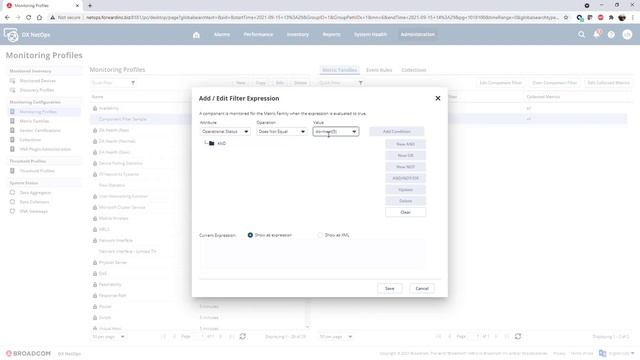This screenshot has height=360, width=640.
Task: Open the Alarms menu
Action: coord(222,34)
